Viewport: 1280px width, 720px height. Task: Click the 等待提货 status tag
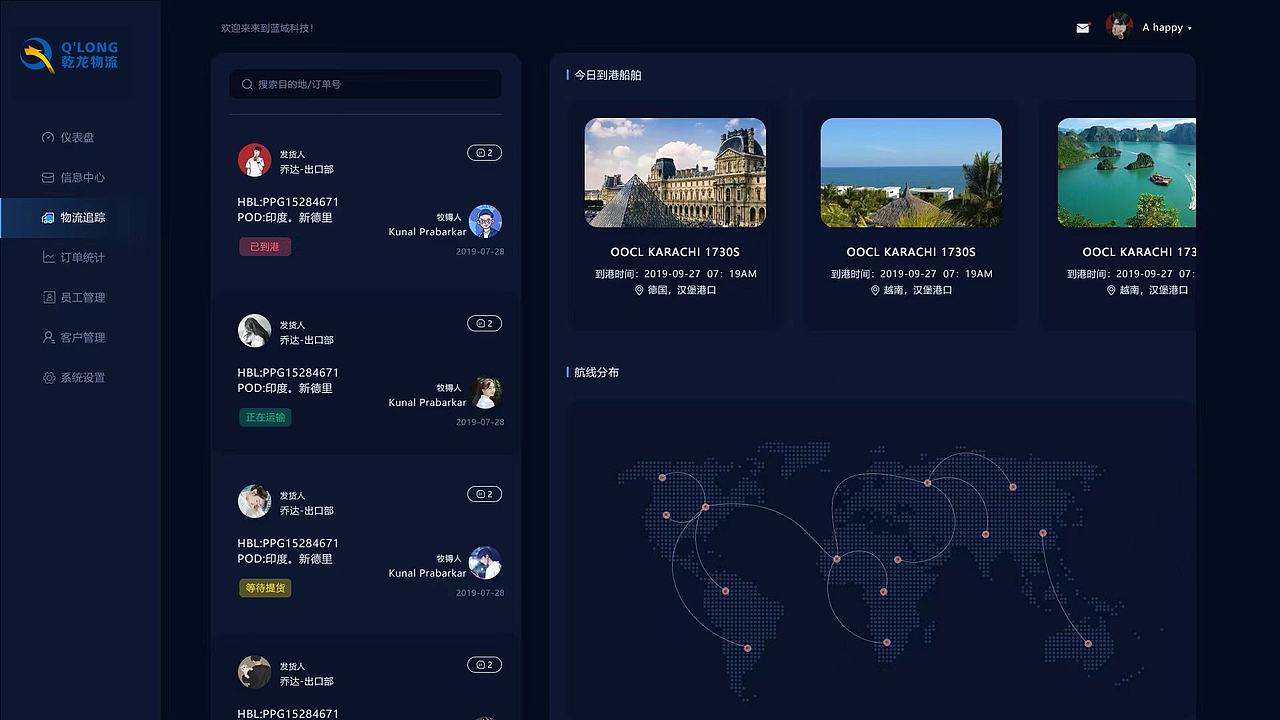[x=265, y=588]
